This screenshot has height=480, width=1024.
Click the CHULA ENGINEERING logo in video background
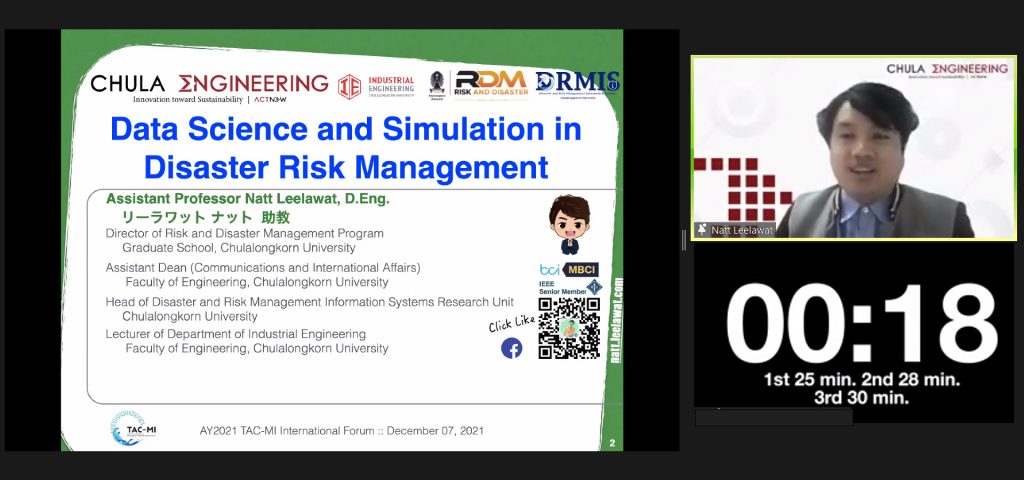pyautogui.click(x=947, y=70)
